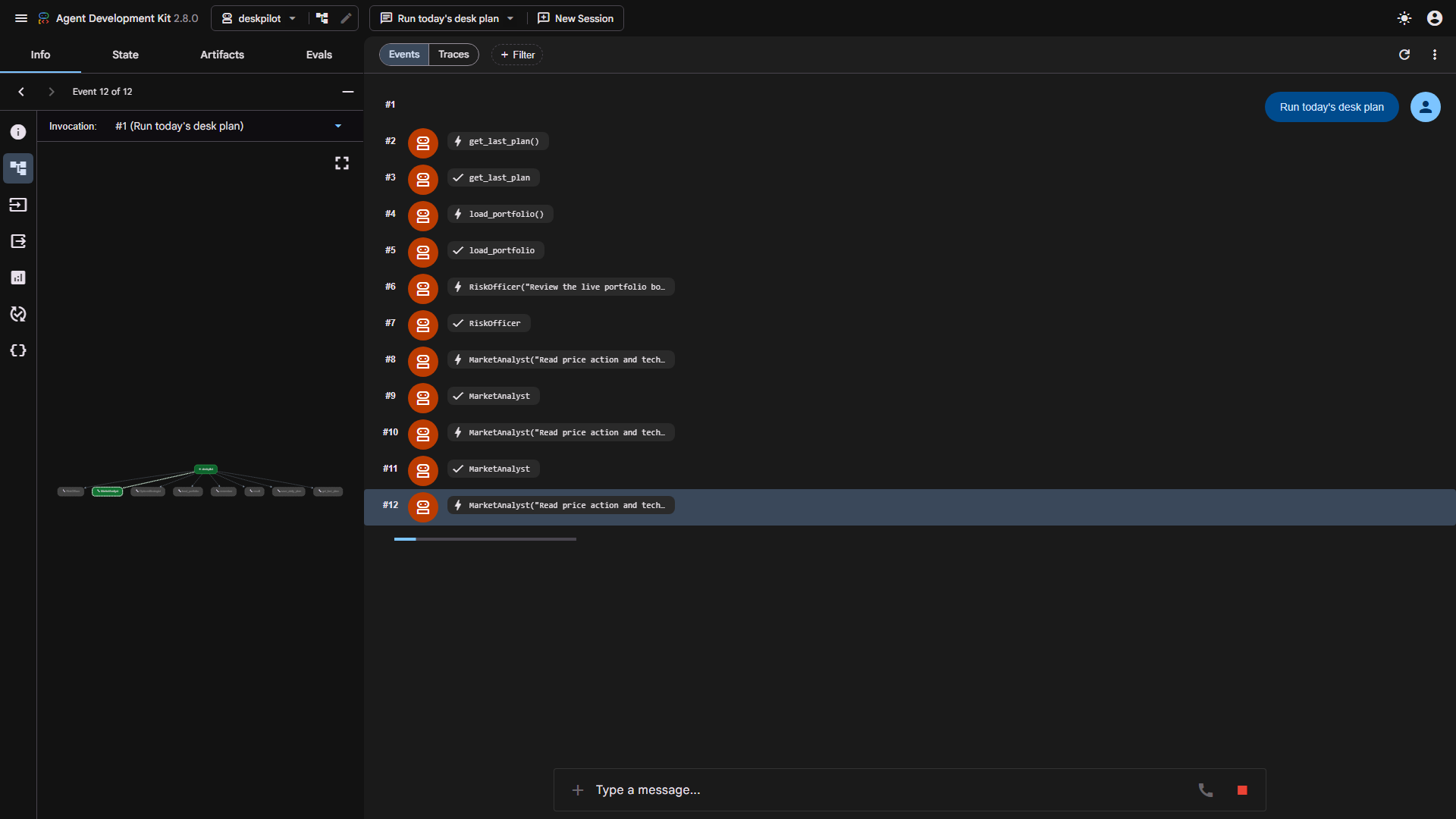Collapse the event detail panel with the dash icon
The image size is (1456, 819).
348,92
